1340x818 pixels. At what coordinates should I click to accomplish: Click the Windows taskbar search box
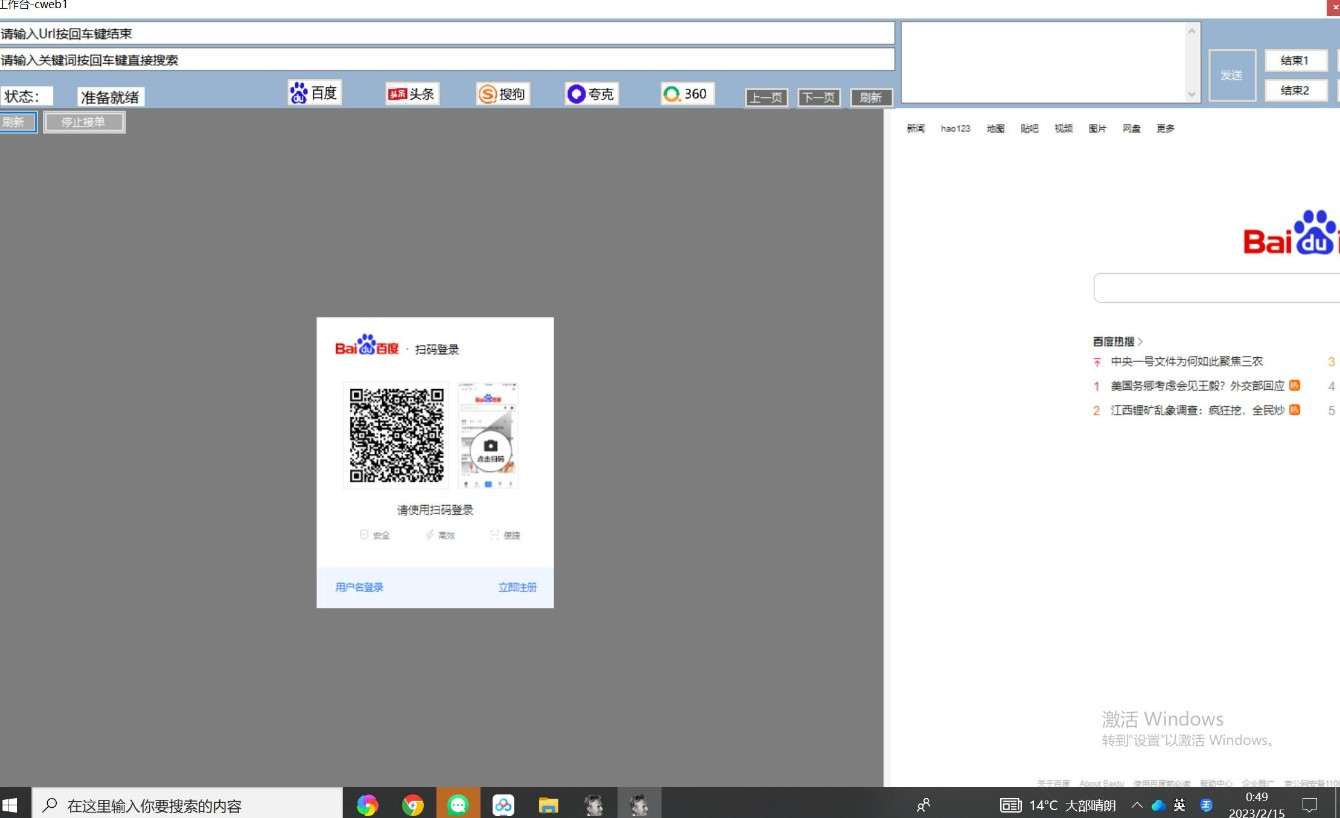188,804
